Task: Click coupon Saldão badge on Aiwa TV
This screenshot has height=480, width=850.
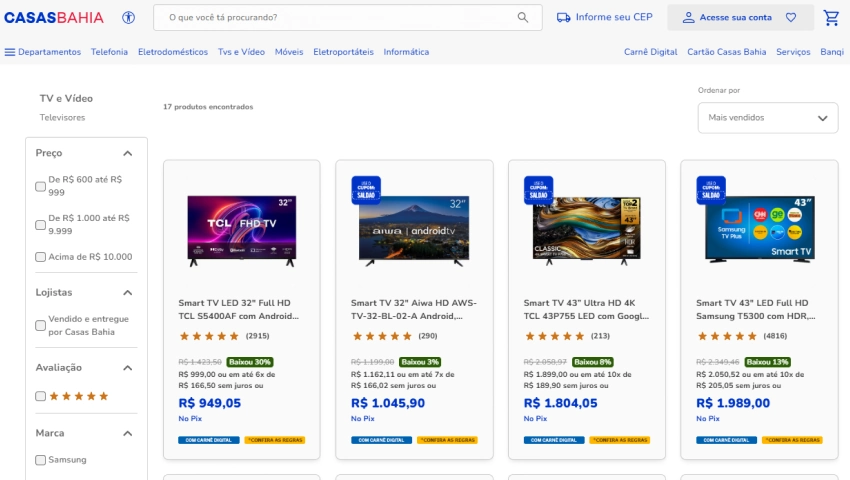Action: point(366,190)
